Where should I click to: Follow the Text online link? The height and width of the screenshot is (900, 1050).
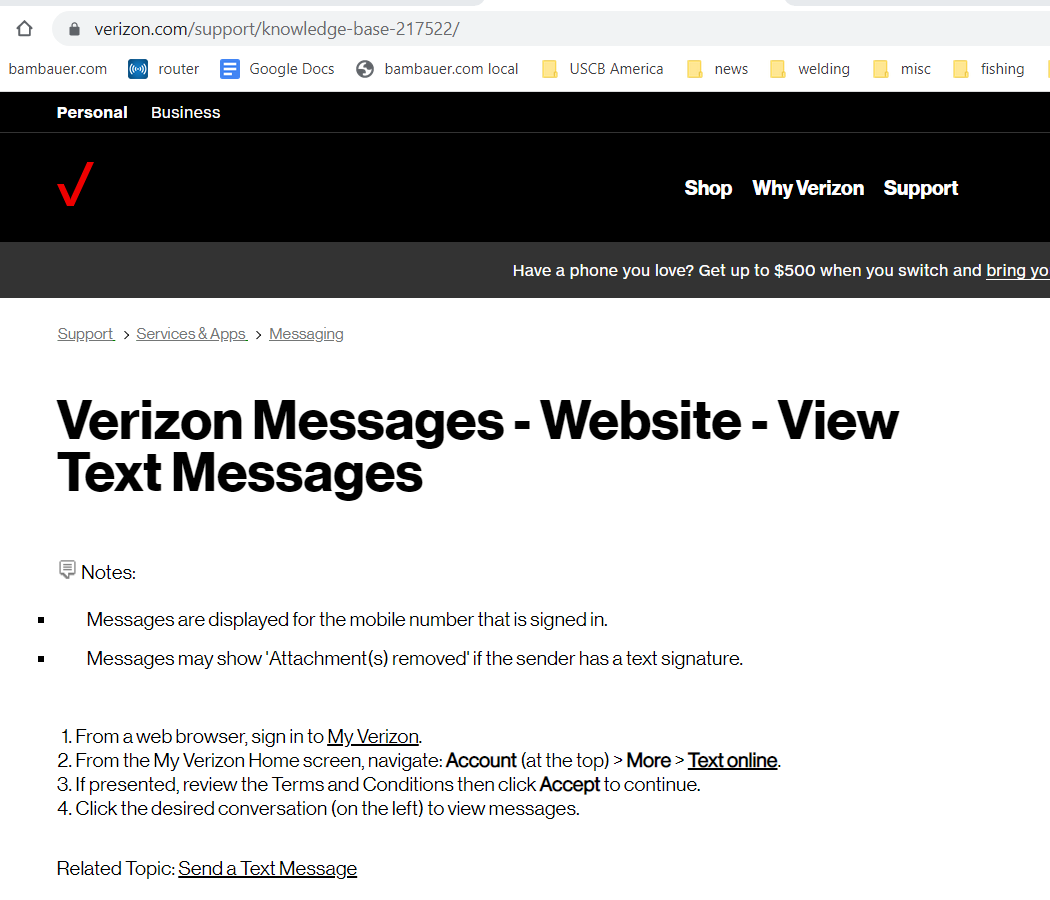(732, 761)
